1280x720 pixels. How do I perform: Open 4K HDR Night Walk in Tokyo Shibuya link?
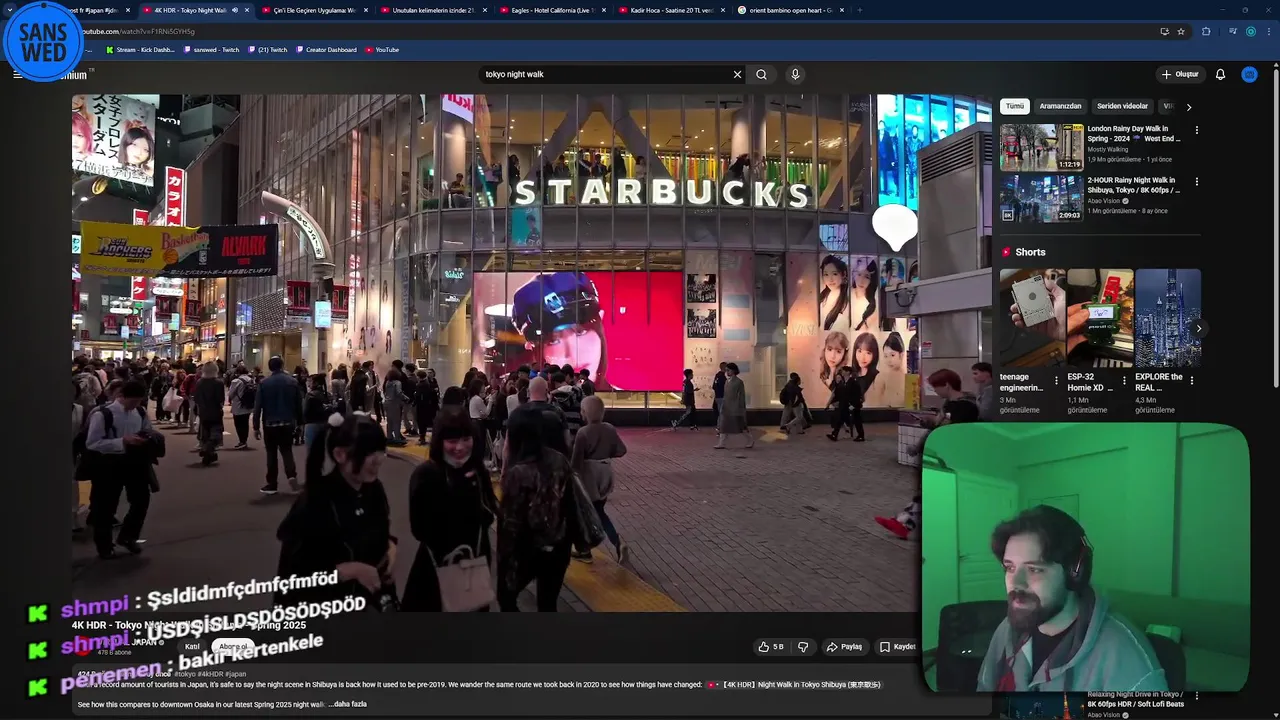(794, 685)
